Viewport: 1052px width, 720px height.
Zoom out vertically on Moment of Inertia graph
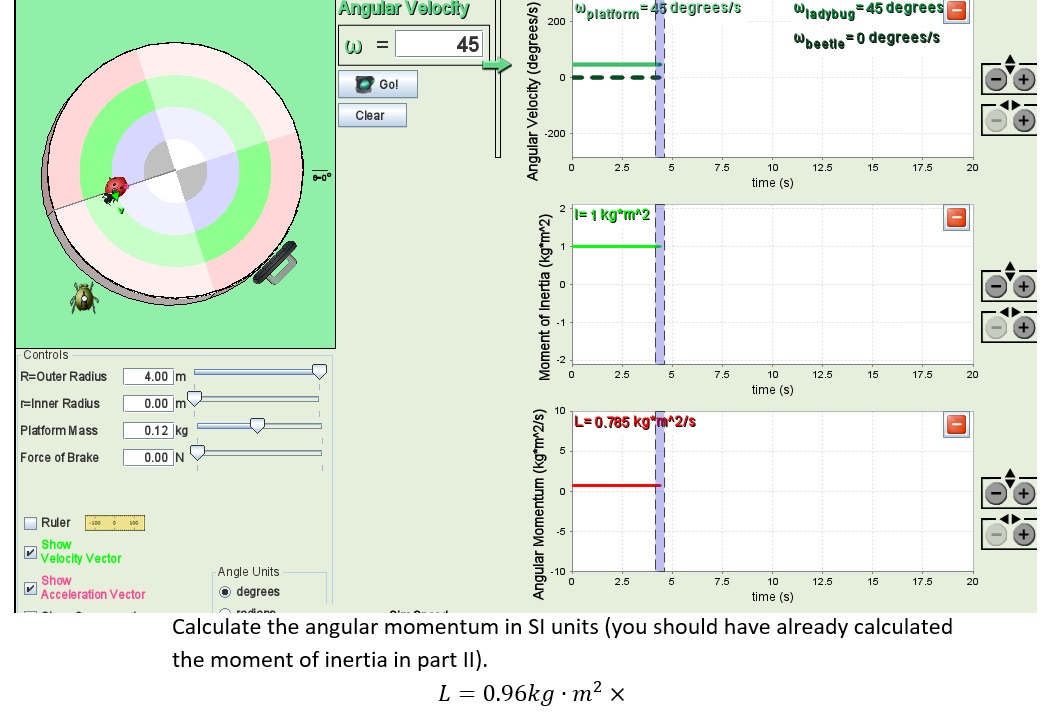996,285
